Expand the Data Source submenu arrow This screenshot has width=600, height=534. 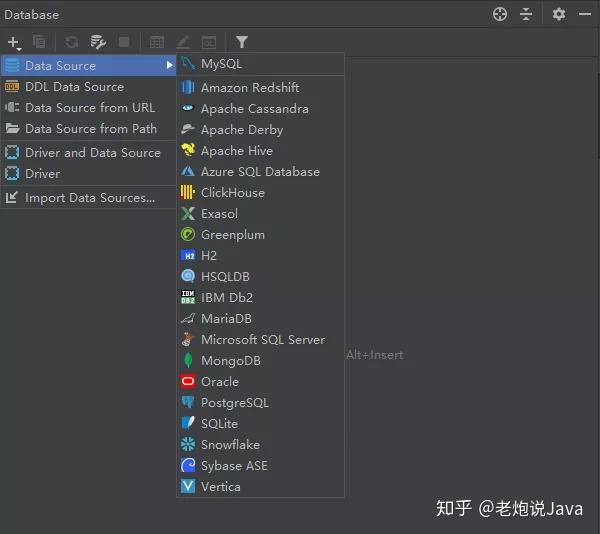(169, 65)
